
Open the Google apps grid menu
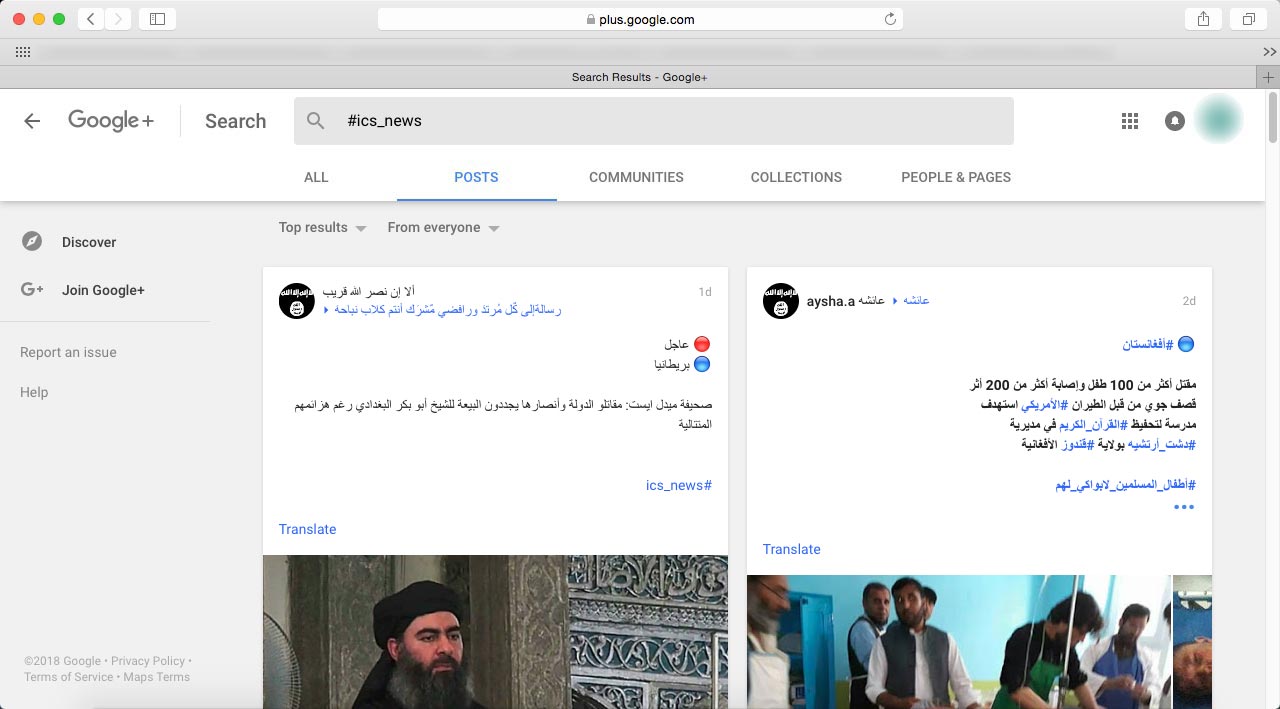[1130, 121]
